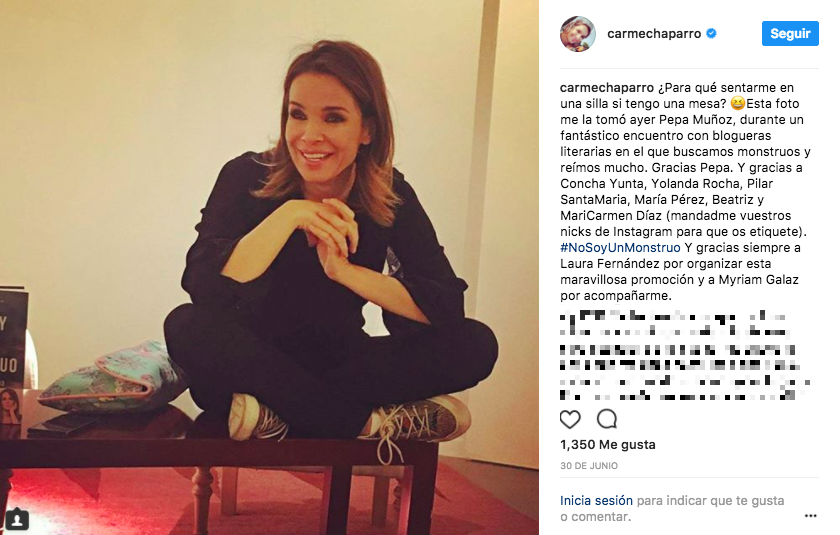Click carmechaparro name in caption
Viewport: 840px width, 535px height.
pyautogui.click(x=607, y=87)
